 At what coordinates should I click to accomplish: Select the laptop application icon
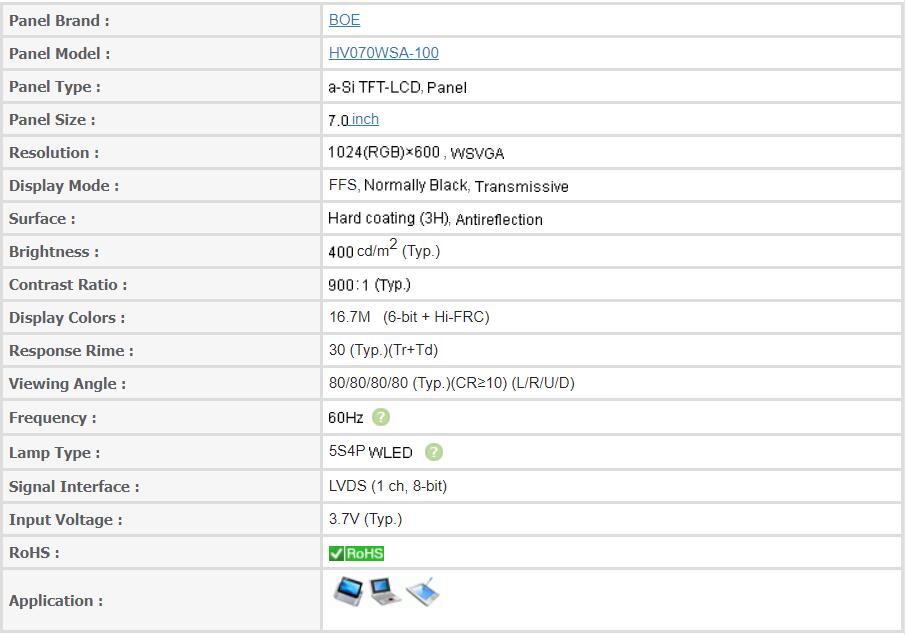point(384,591)
